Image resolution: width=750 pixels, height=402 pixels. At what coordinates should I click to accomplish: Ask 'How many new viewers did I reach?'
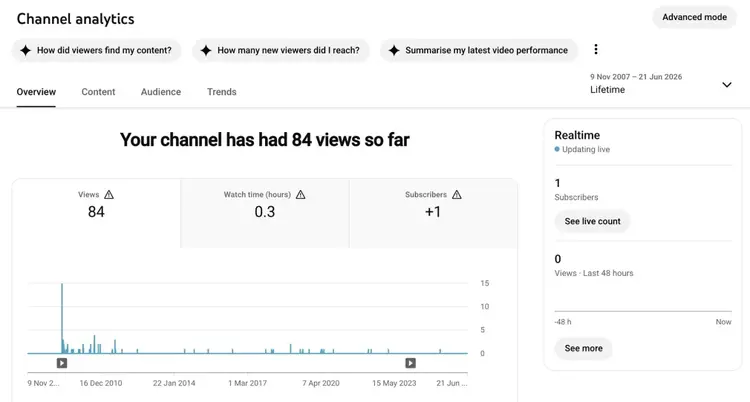281,50
